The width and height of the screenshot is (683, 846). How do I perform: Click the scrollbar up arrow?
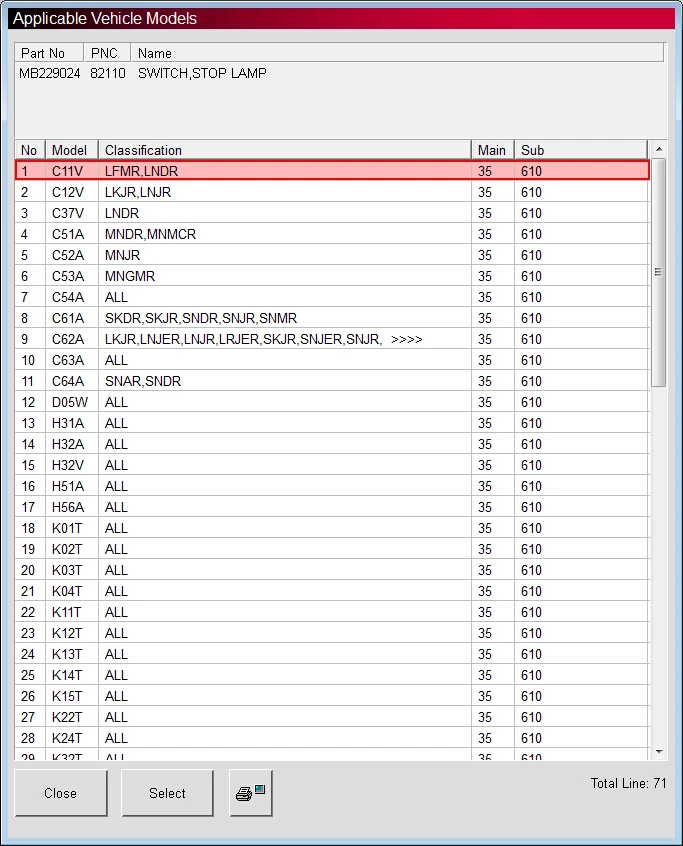coord(659,149)
